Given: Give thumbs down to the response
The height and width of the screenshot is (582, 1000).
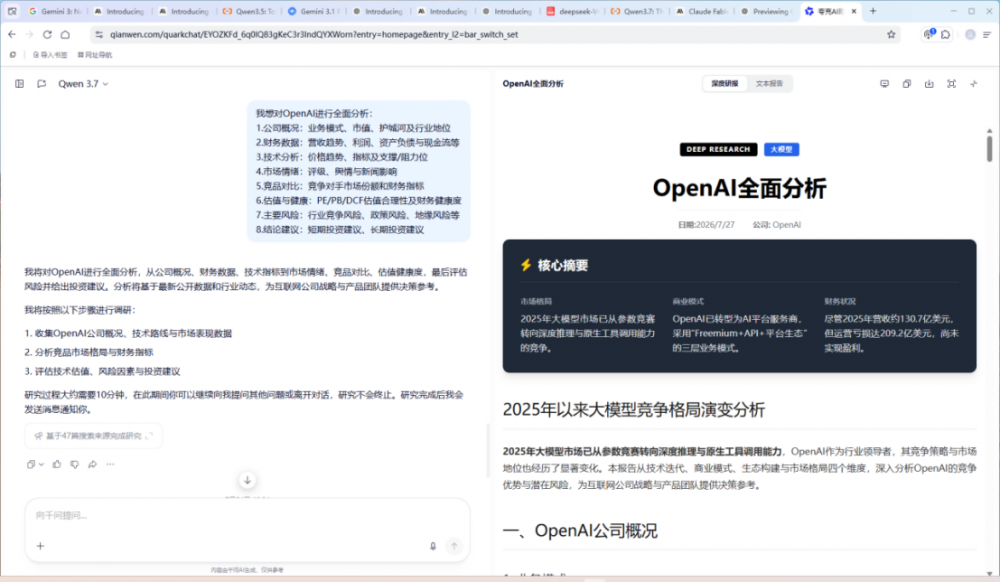Looking at the screenshot, I should (75, 464).
